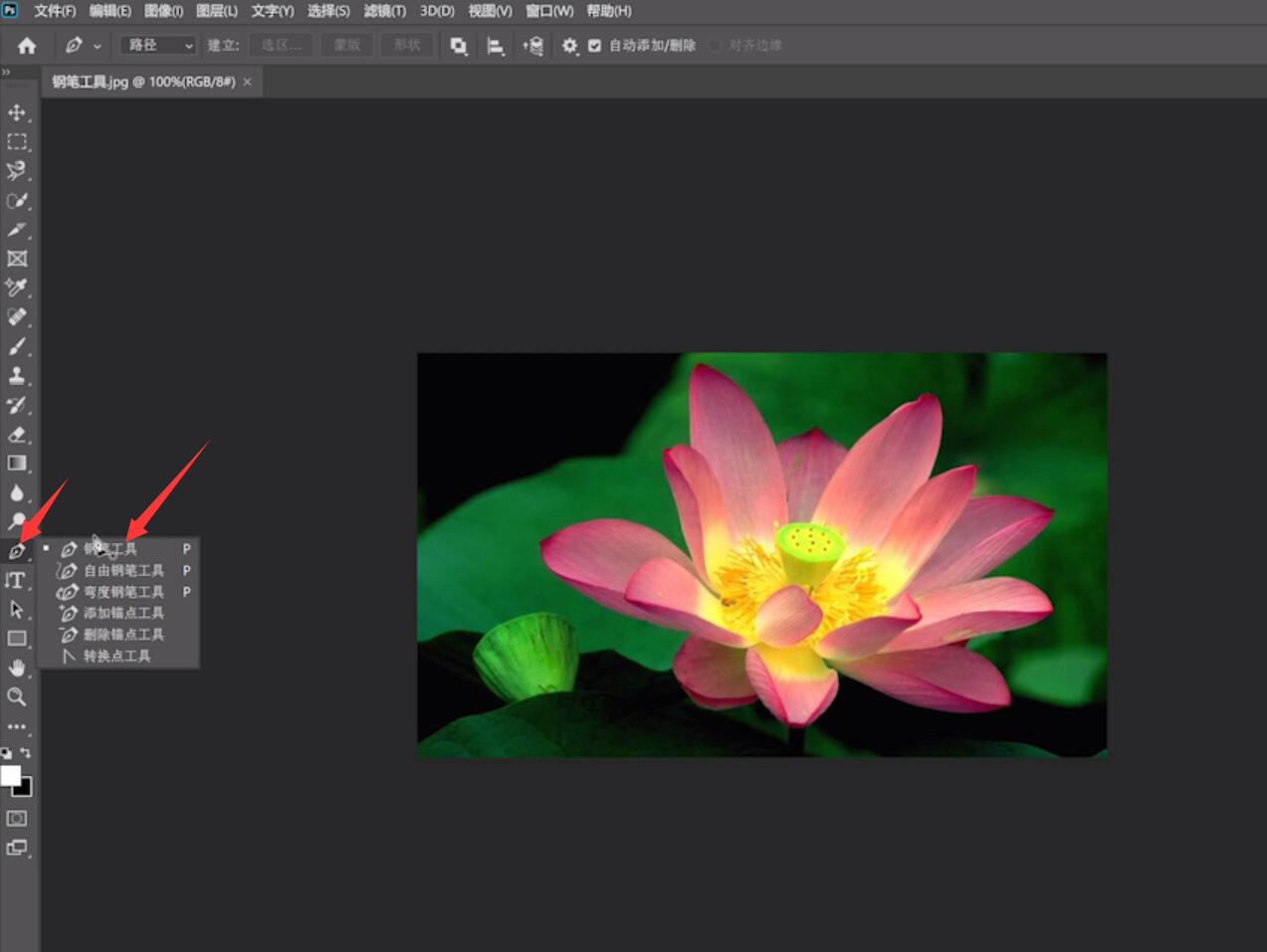Screen dimensions: 1267x952
Task: Select the Lasso tool
Action: pyautogui.click(x=17, y=171)
